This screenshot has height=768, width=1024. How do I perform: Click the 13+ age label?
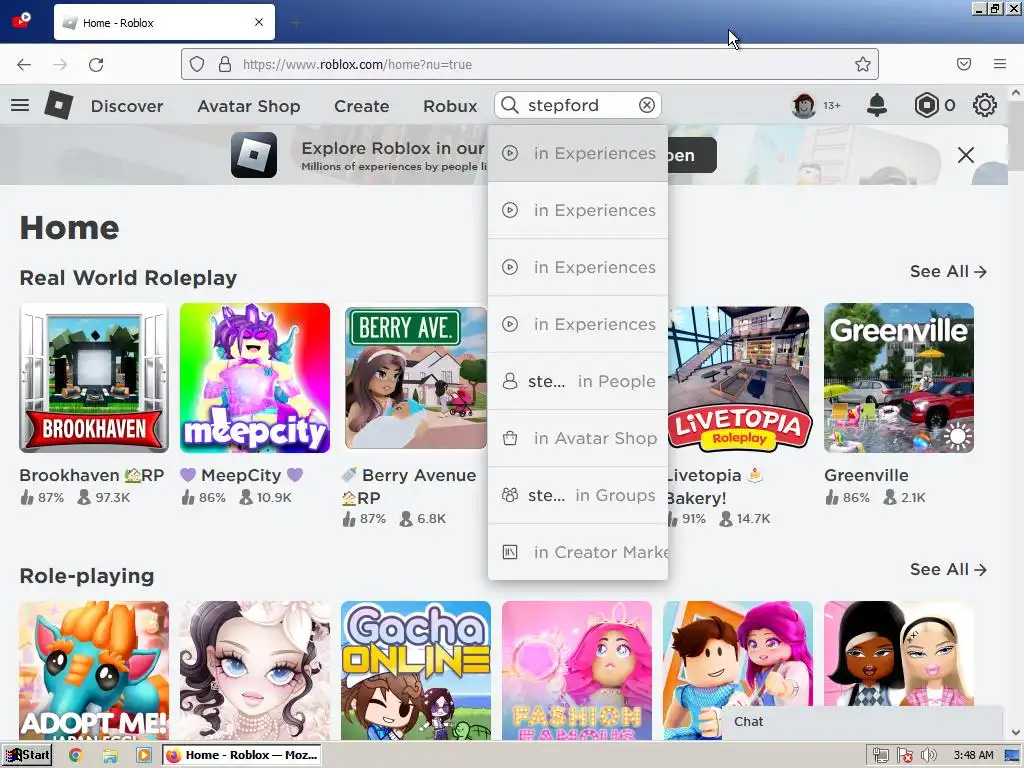832,105
